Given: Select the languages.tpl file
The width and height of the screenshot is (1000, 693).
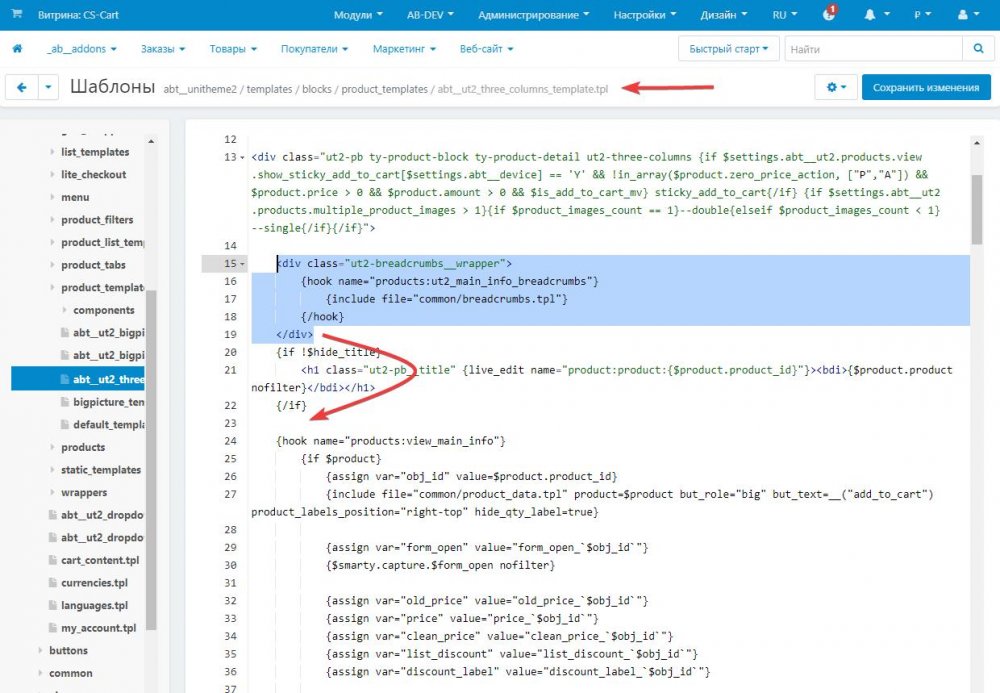Looking at the screenshot, I should pyautogui.click(x=94, y=605).
